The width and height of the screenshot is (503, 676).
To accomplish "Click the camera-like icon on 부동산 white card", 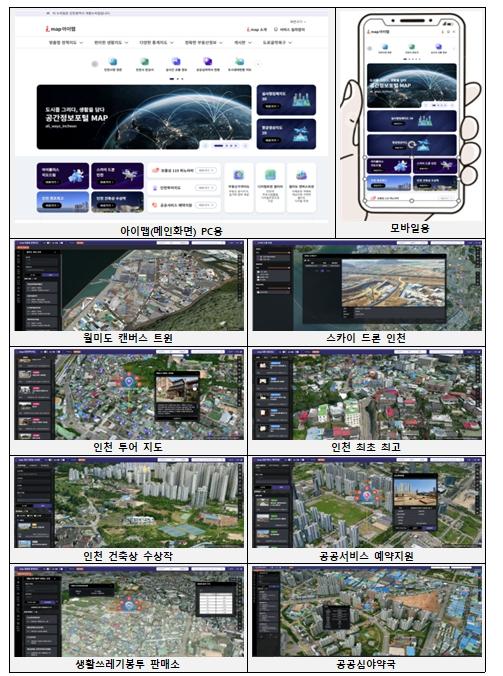I will 239,175.
